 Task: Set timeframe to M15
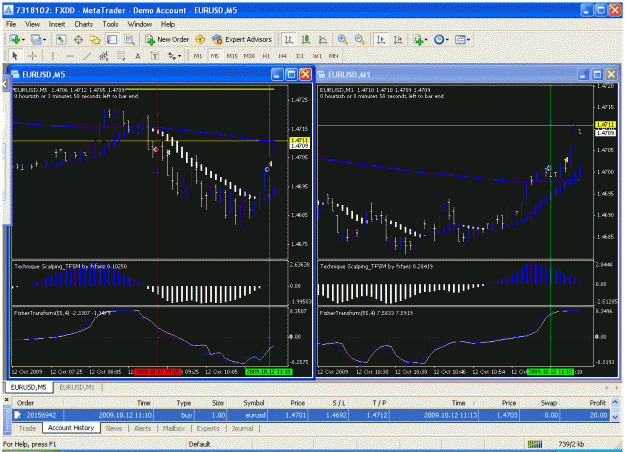(x=232, y=56)
